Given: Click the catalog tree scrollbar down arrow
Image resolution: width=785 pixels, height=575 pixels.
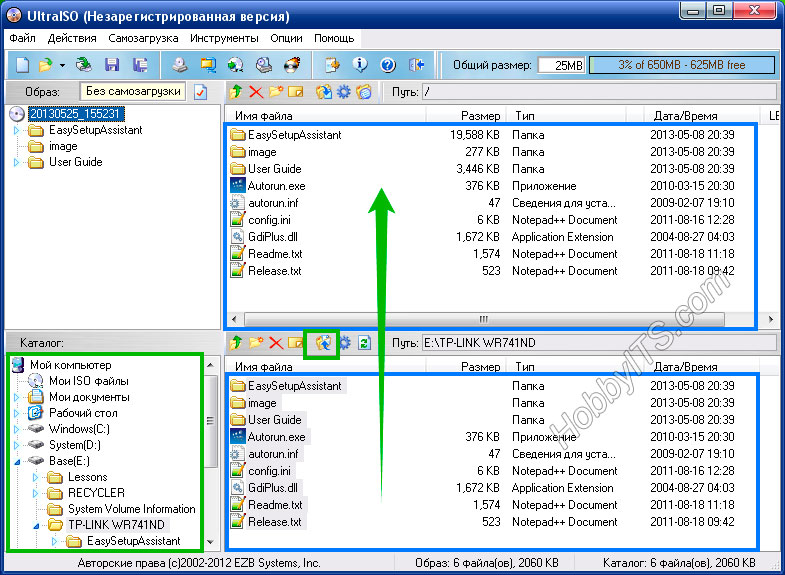Looking at the screenshot, I should coord(211,542).
